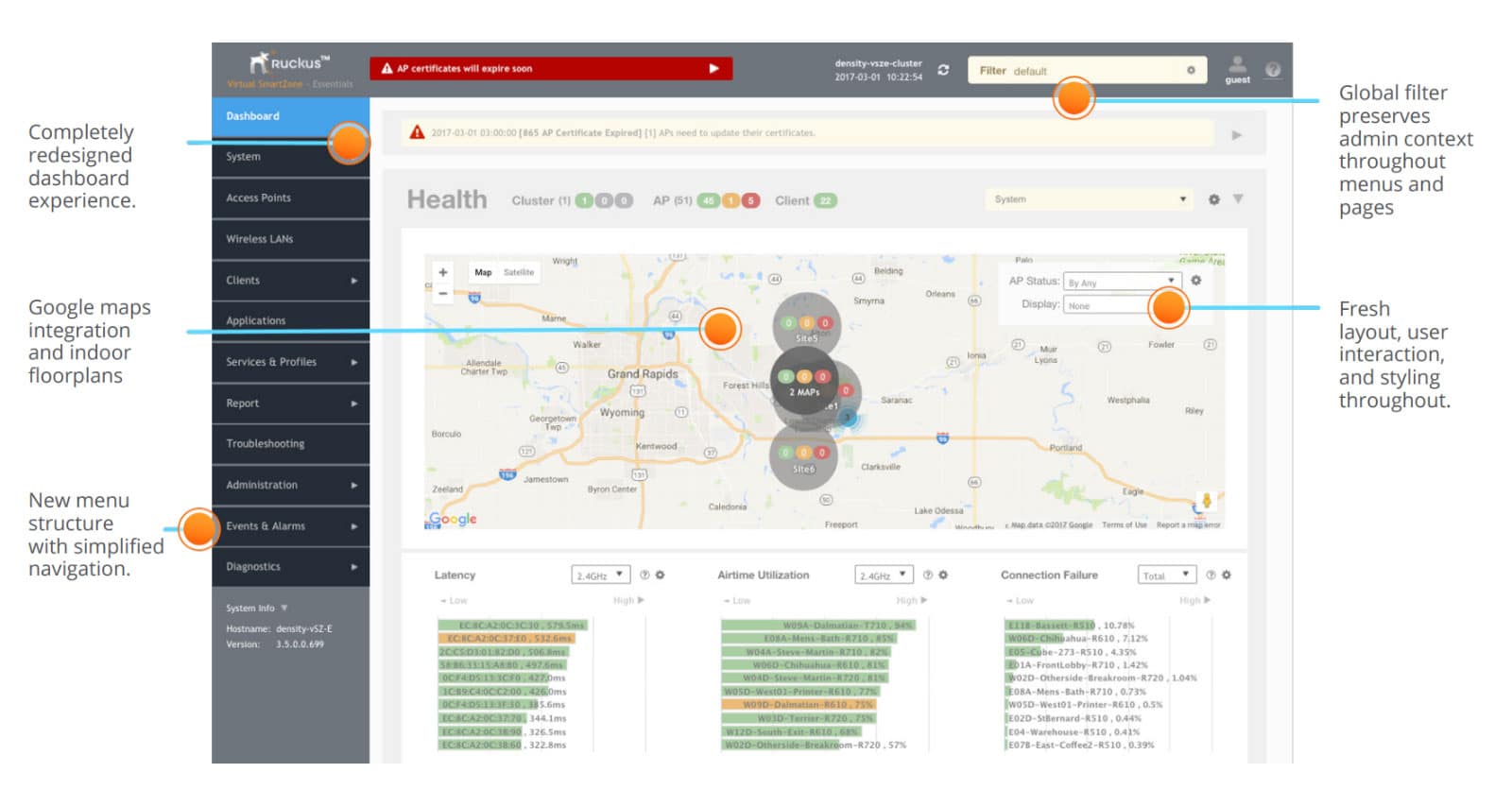Select the Site6 cluster on map
Image resolution: width=1512 pixels, height=807 pixels.
pyautogui.click(x=803, y=457)
